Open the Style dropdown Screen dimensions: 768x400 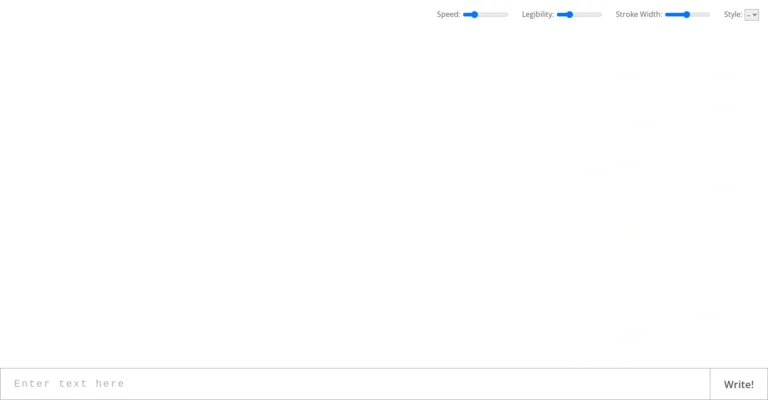pos(751,15)
